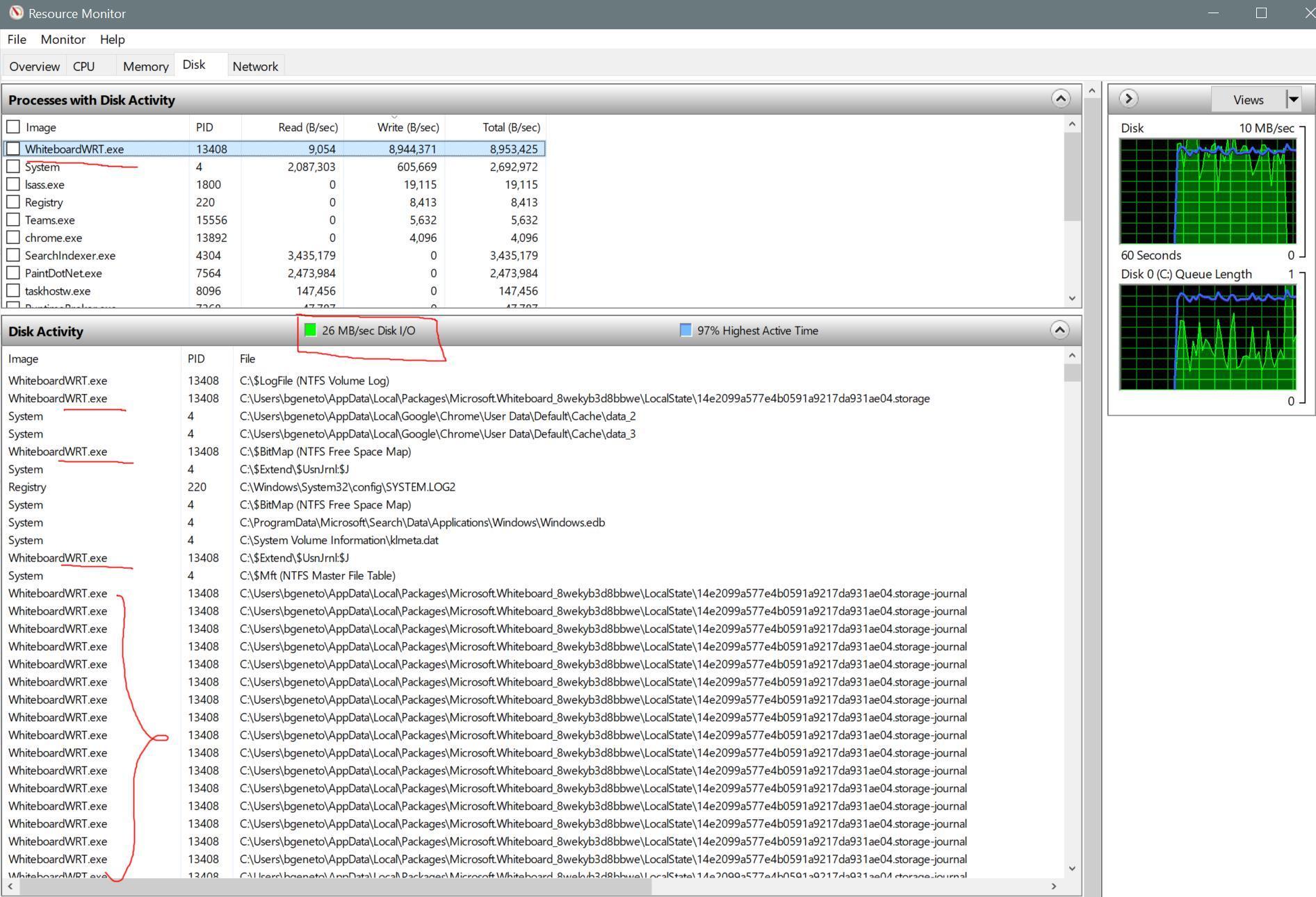The width and height of the screenshot is (1316, 897).
Task: Open the Monitor menu
Action: [63, 40]
